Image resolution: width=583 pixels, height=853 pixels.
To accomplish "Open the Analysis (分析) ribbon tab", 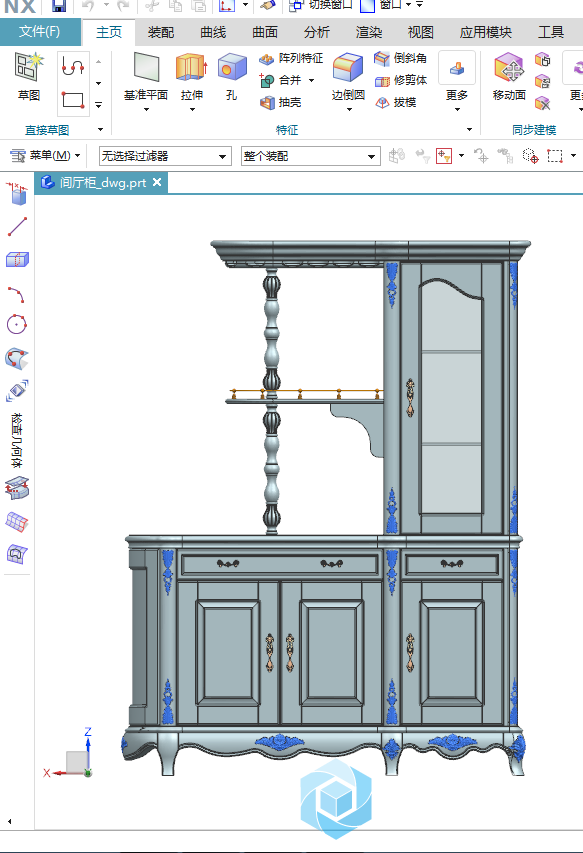I will [317, 32].
